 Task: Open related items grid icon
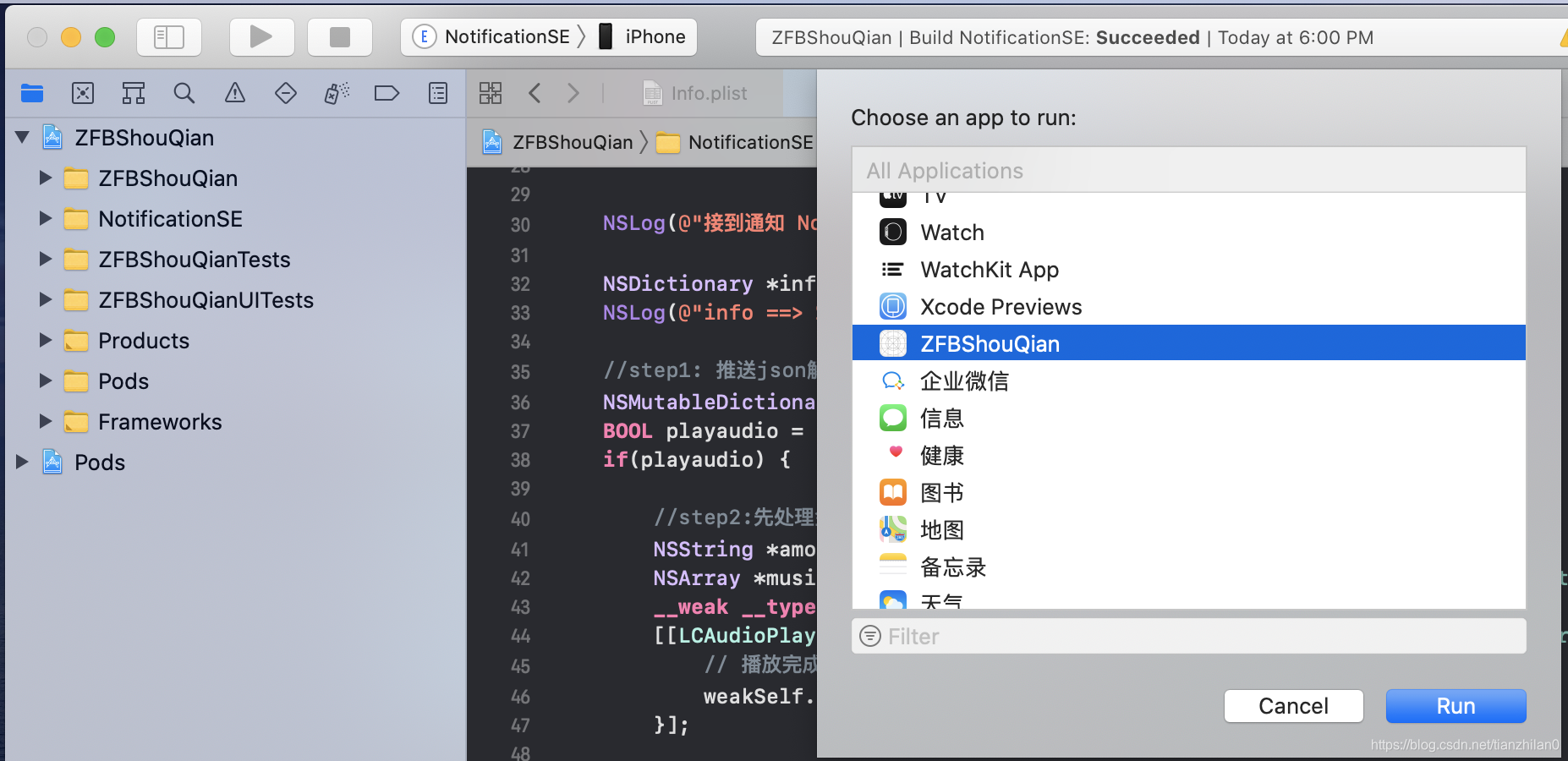pyautogui.click(x=491, y=93)
